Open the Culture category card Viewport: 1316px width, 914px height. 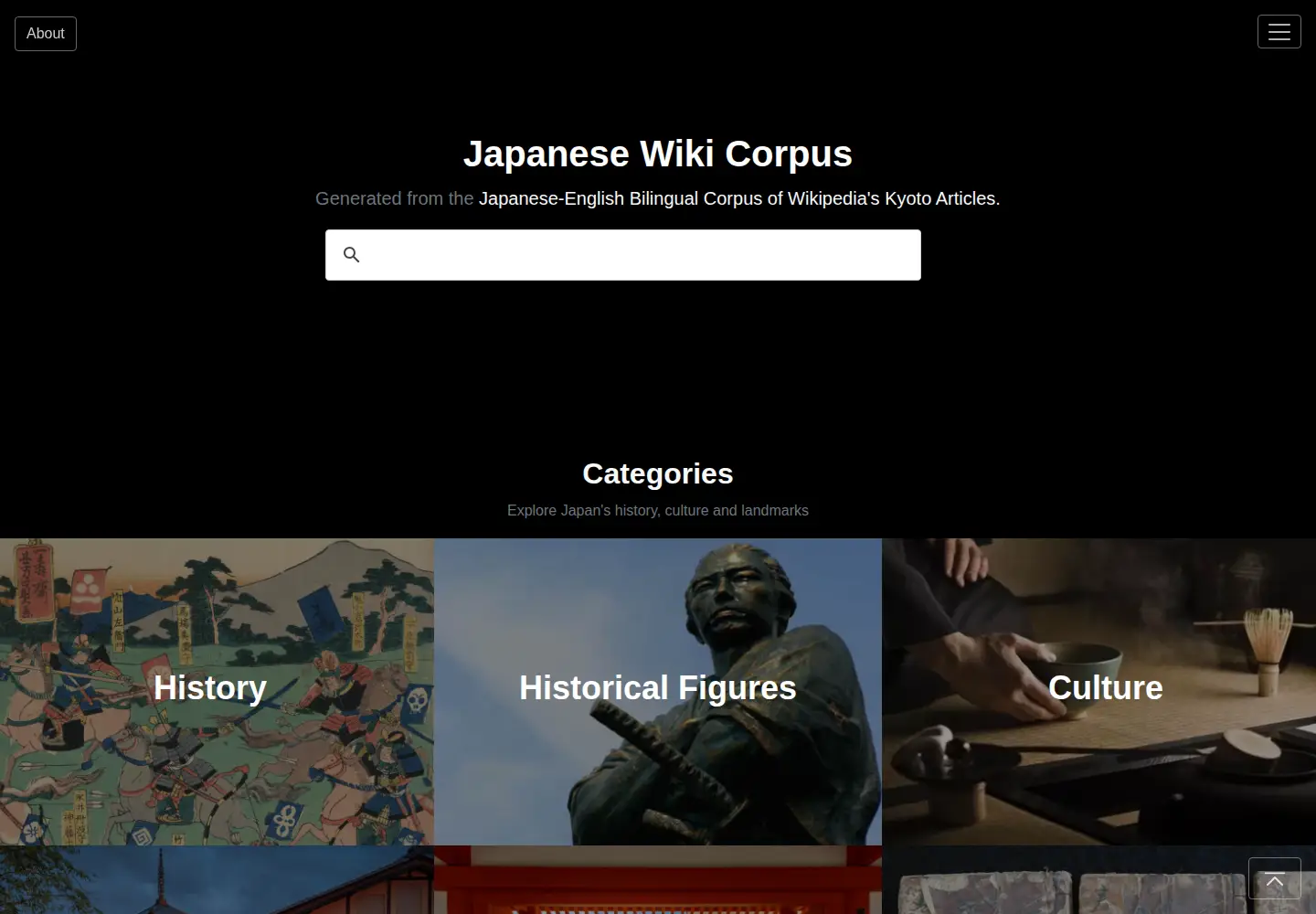click(1098, 692)
